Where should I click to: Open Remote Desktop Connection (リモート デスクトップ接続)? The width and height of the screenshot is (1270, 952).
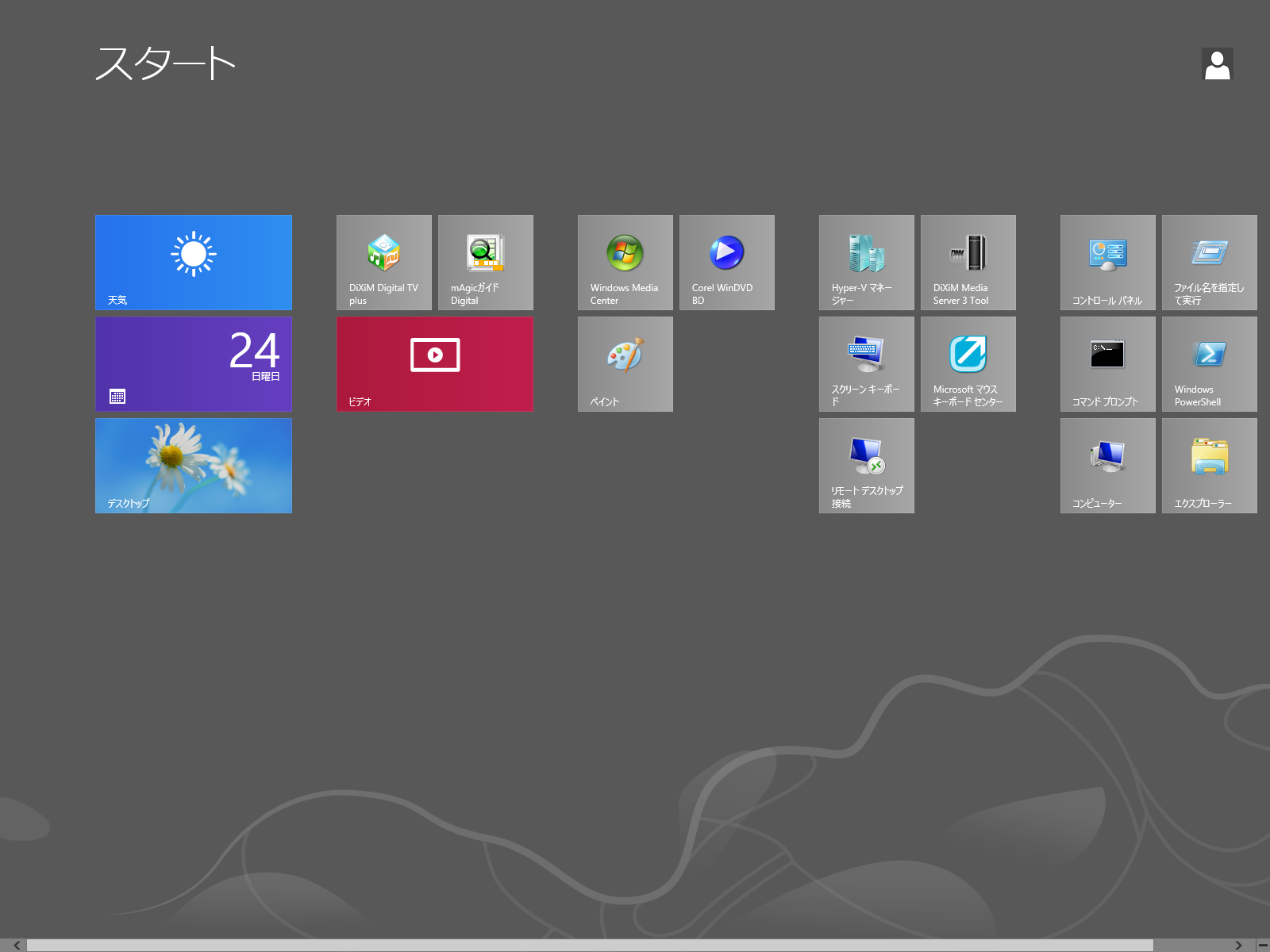(x=866, y=466)
